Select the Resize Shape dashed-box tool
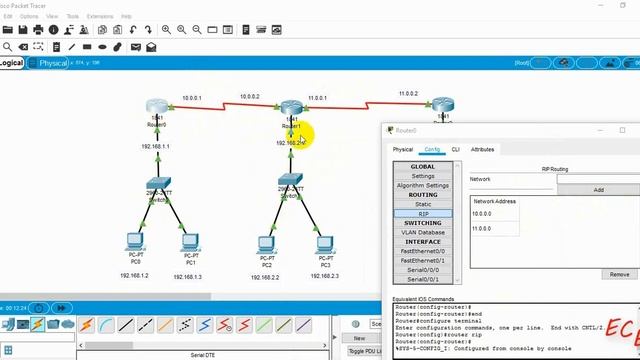 point(38,47)
